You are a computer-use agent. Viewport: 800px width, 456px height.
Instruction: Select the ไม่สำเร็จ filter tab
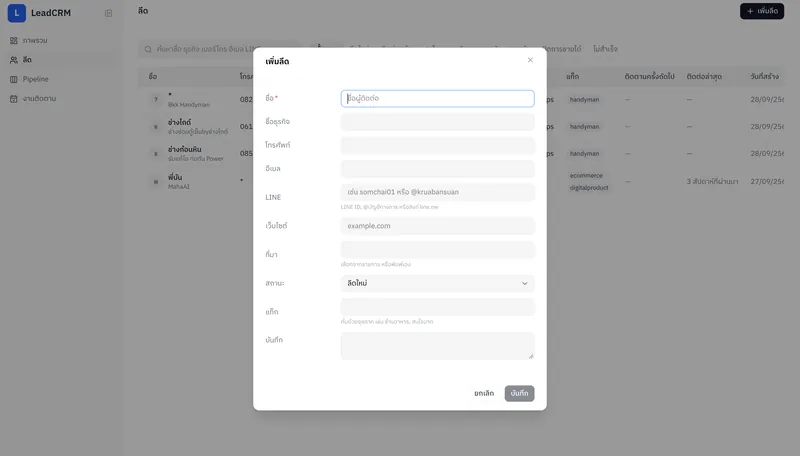click(x=605, y=49)
